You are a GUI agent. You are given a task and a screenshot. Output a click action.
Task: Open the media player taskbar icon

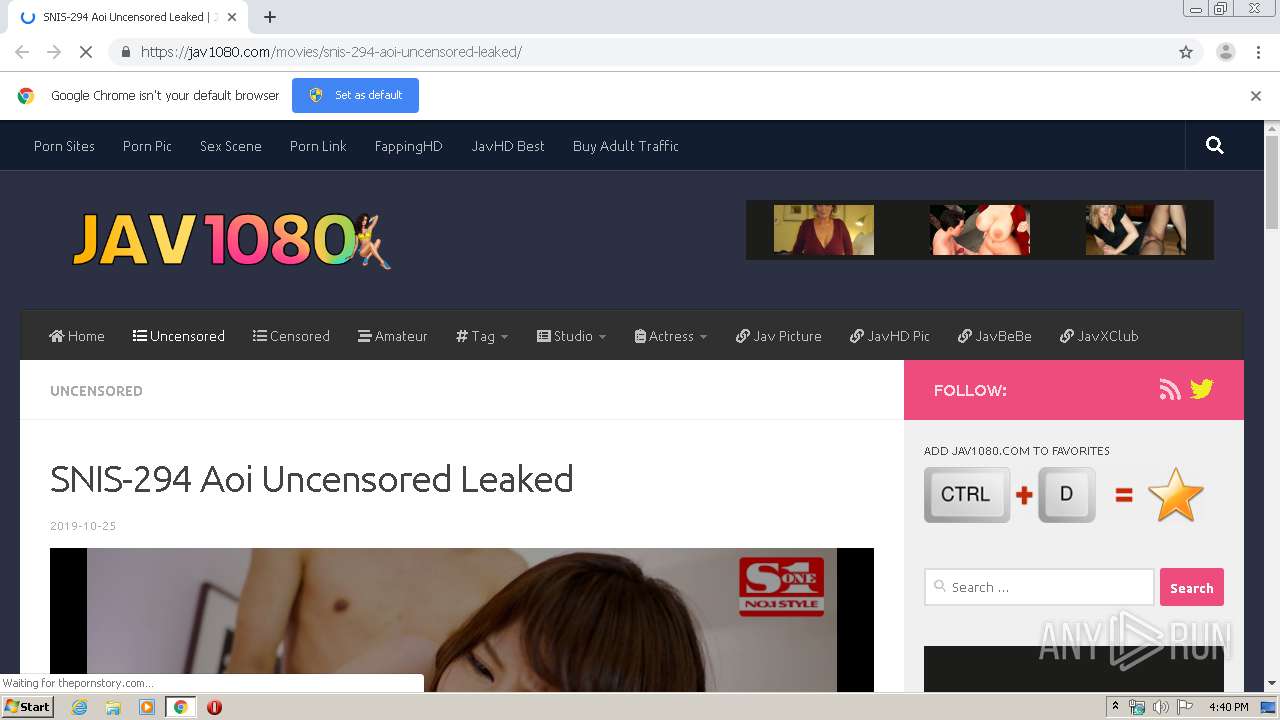click(x=147, y=707)
